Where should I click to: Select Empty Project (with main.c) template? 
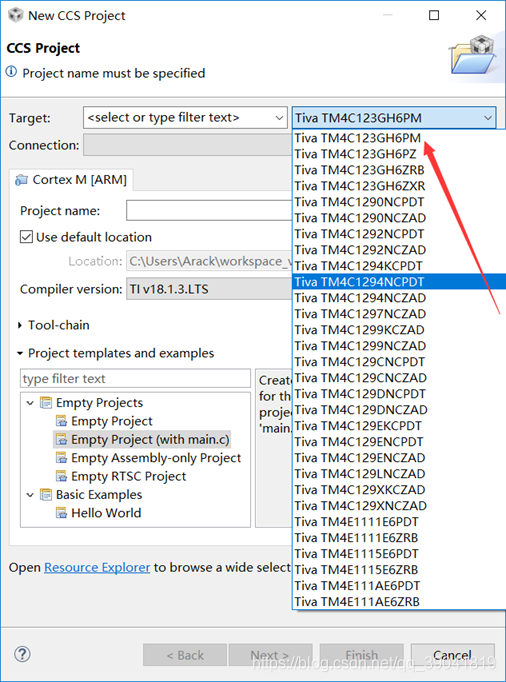pyautogui.click(x=150, y=440)
